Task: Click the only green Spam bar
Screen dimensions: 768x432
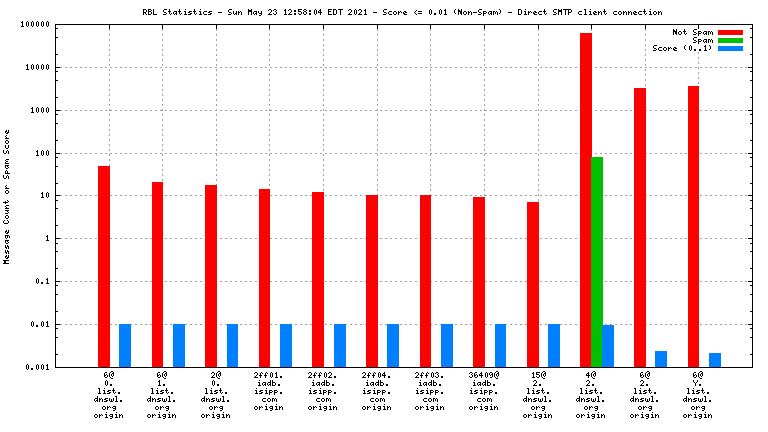Action: tap(597, 261)
